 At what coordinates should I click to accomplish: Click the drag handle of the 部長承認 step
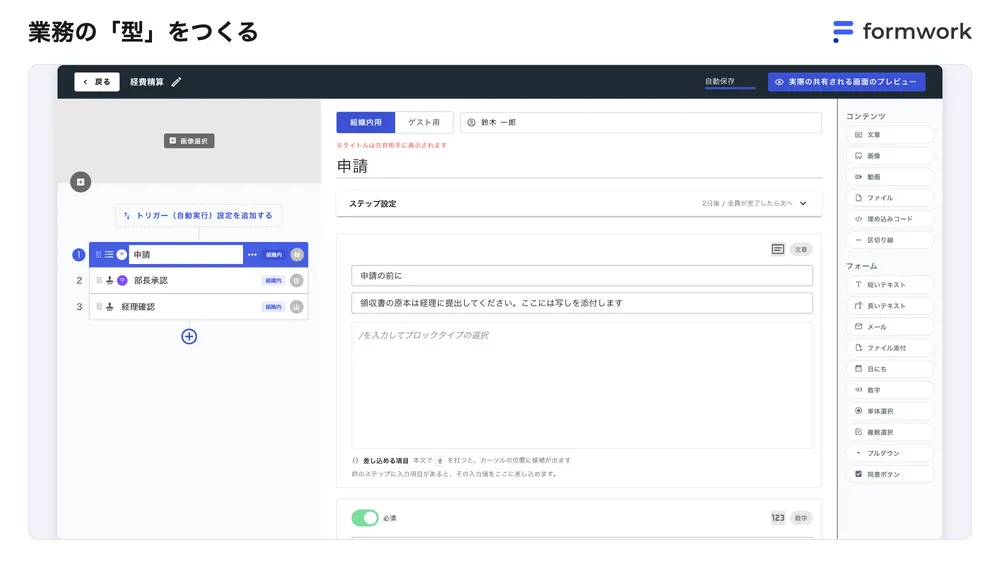[99, 280]
